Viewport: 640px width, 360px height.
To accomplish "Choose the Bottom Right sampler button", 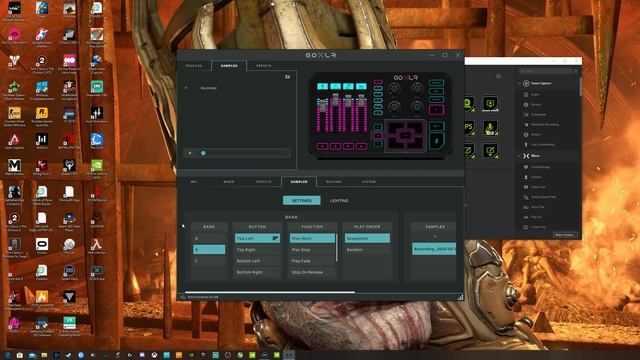I will 257,272.
